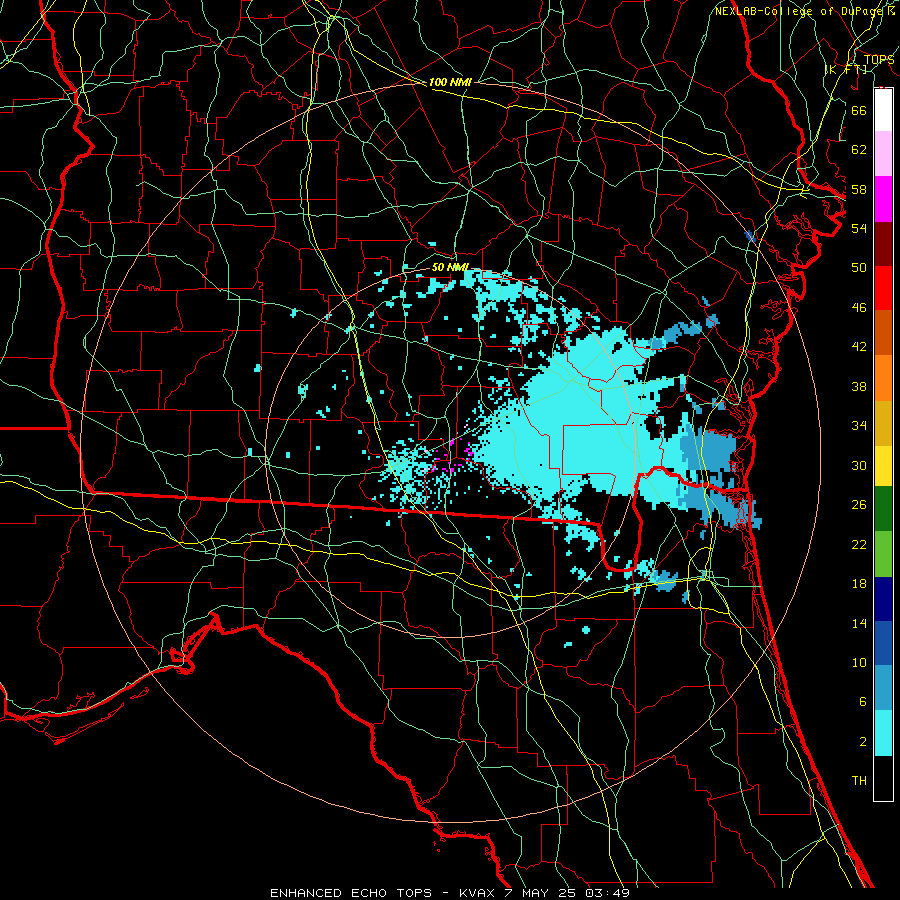The width and height of the screenshot is (900, 900).
Task: Click the legend value '62'
Action: click(859, 150)
